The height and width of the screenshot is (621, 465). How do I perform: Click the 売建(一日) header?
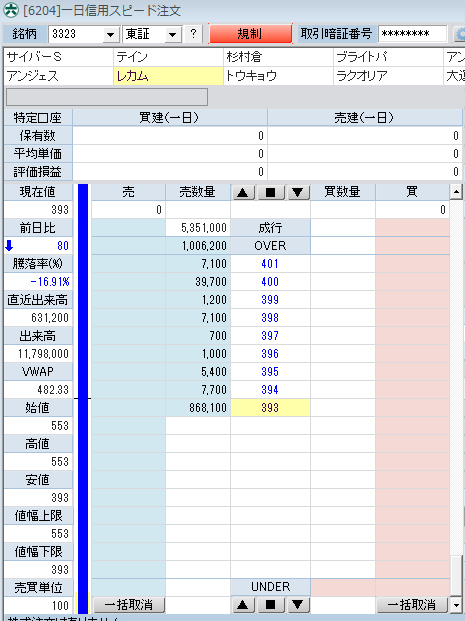pos(365,118)
